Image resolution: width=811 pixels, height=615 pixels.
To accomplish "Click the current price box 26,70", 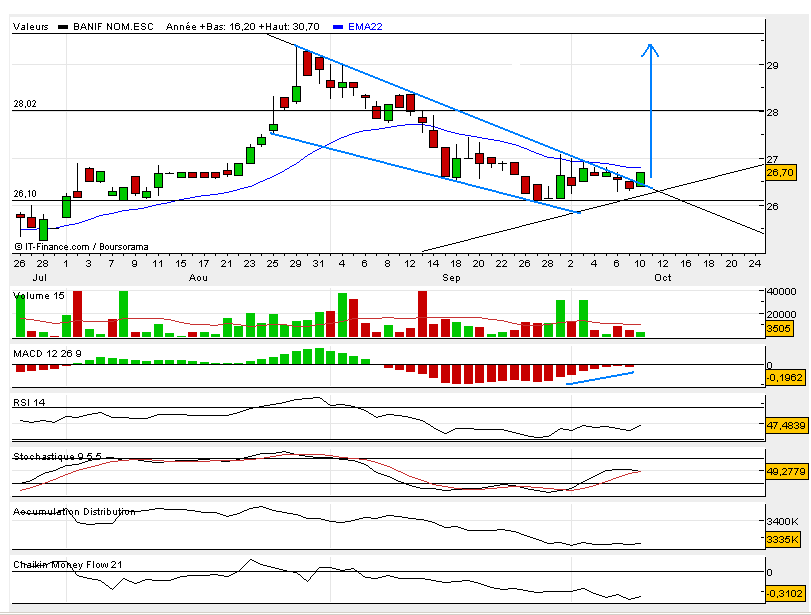I will [780, 172].
